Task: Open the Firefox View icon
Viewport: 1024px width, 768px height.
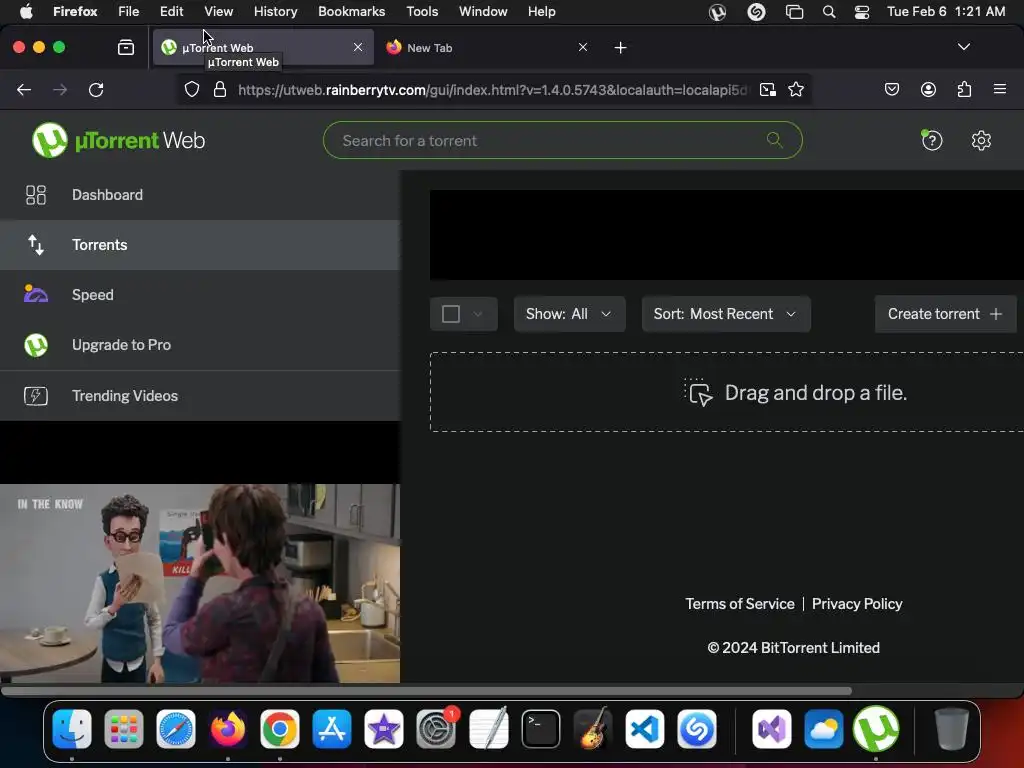Action: (126, 48)
